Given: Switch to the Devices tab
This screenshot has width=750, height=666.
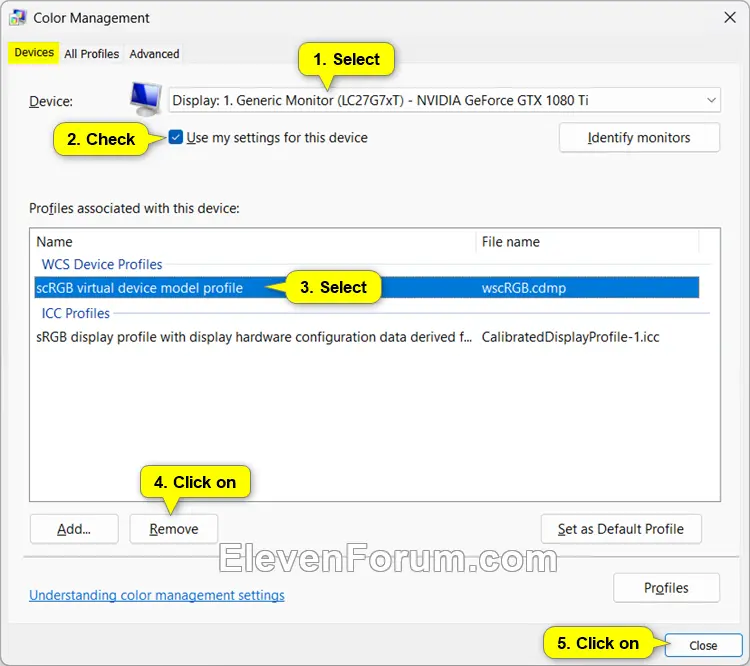Looking at the screenshot, I should [x=33, y=53].
